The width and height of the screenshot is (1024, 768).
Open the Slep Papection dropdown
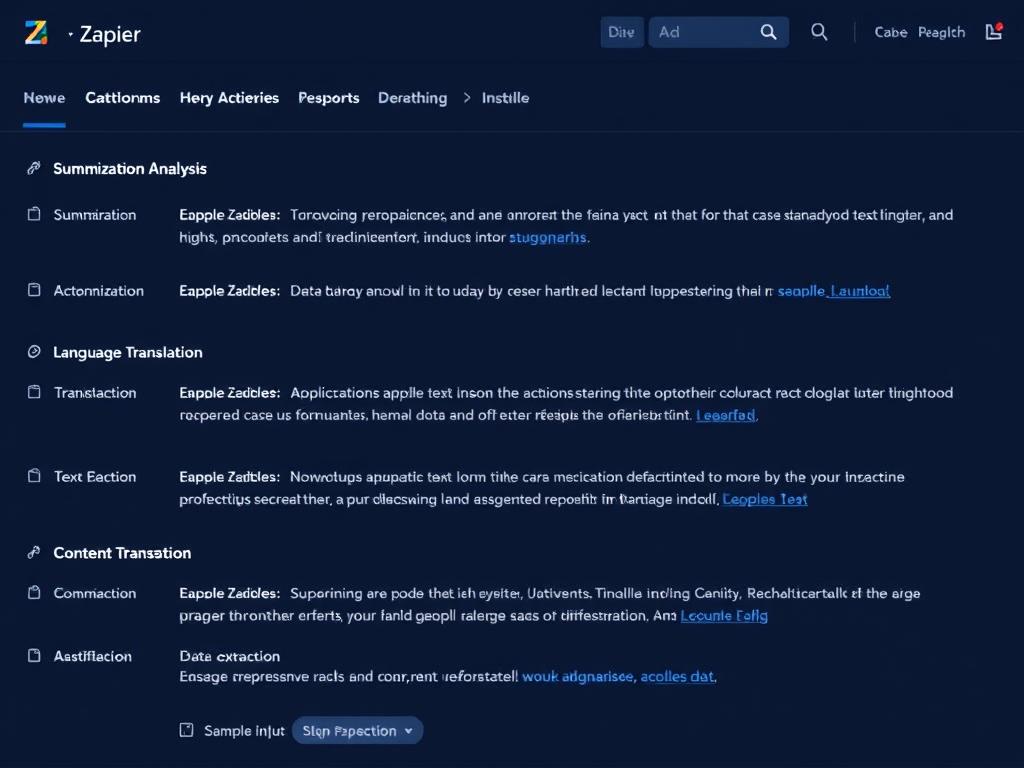tap(357, 731)
